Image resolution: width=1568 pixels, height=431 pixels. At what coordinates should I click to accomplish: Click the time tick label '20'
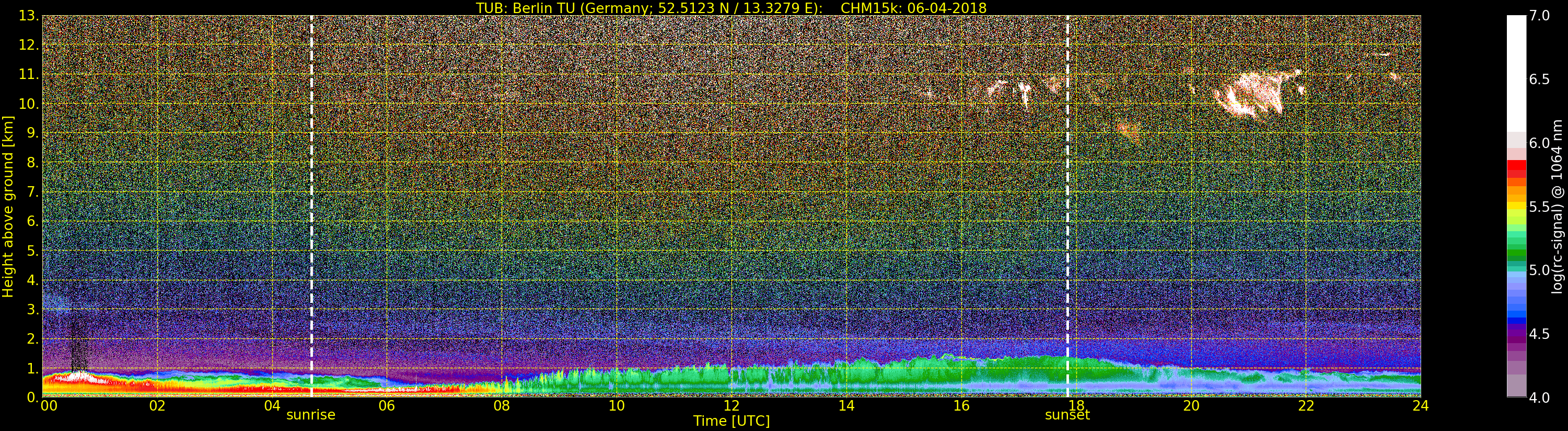1191,406
